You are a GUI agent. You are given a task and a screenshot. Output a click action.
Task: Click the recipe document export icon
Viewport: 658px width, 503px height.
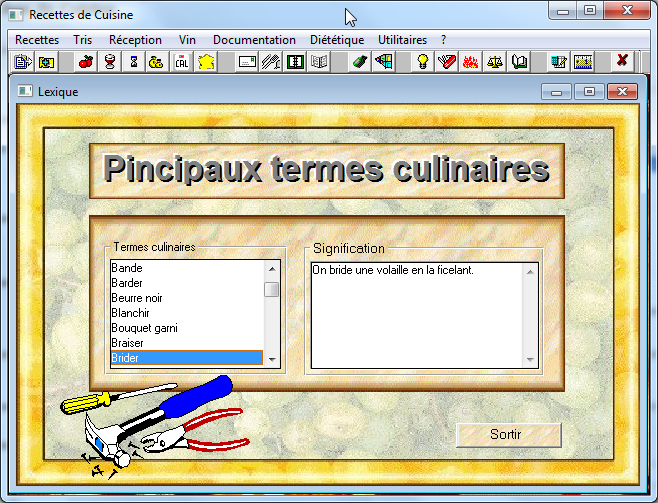pos(22,62)
